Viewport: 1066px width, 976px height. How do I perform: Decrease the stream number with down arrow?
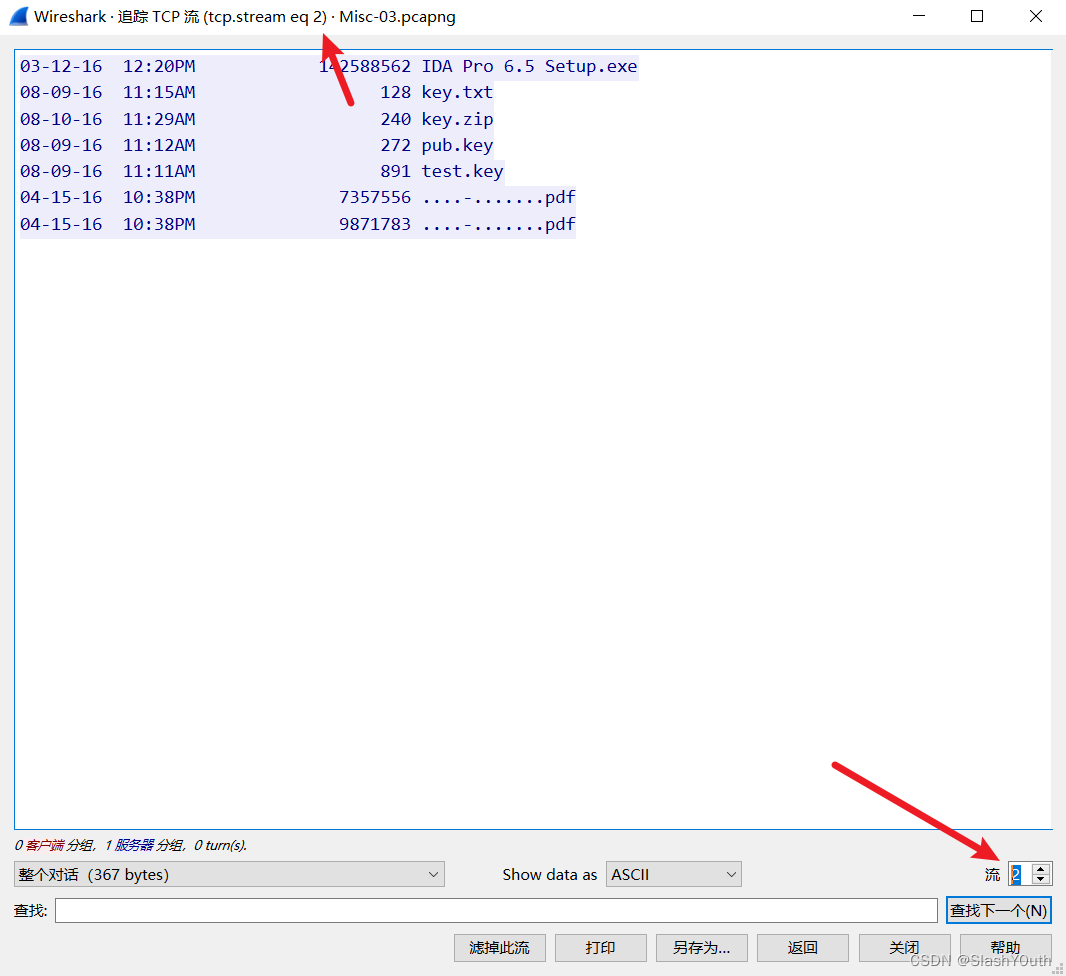[x=1041, y=879]
